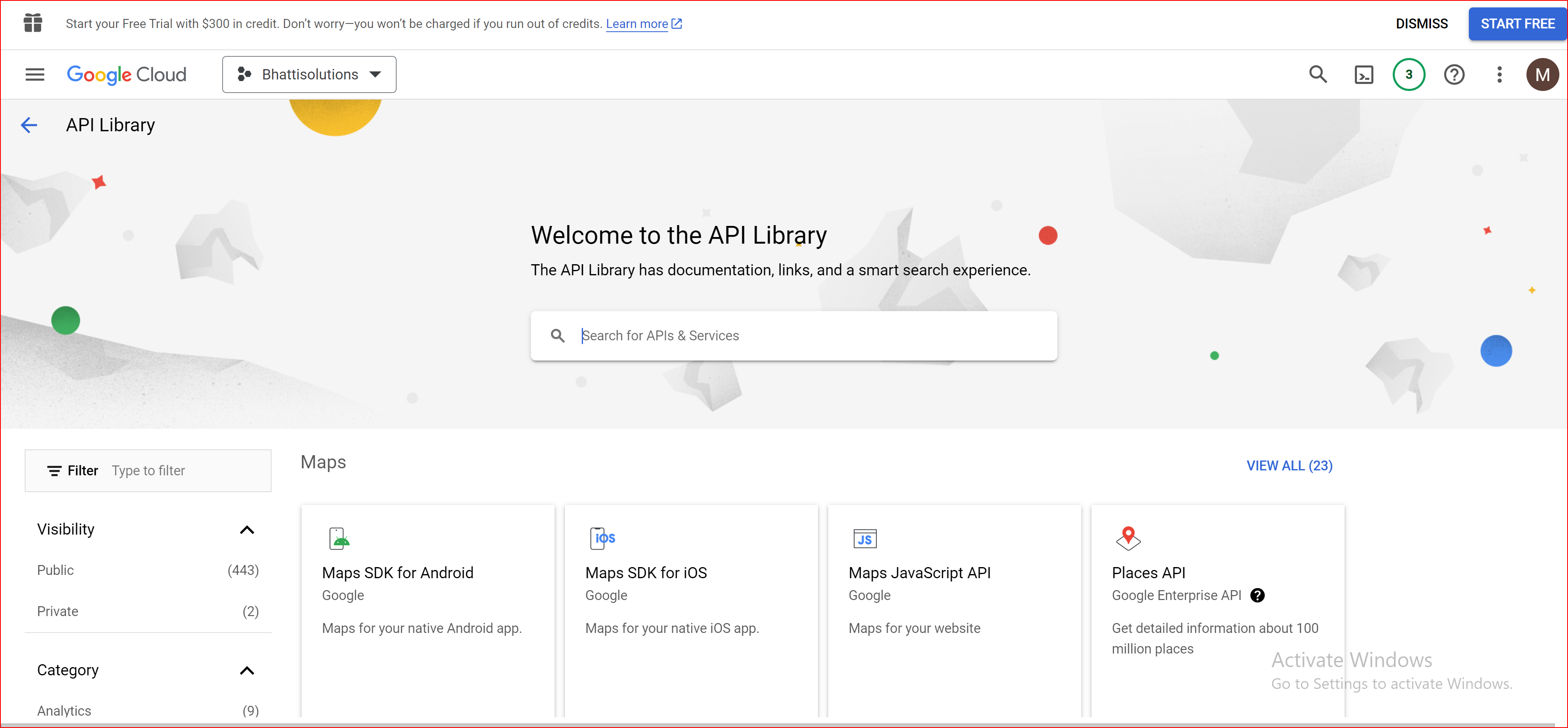Image resolution: width=1568 pixels, height=728 pixels.
Task: Open the Maps SDK for Android card
Action: click(x=428, y=611)
